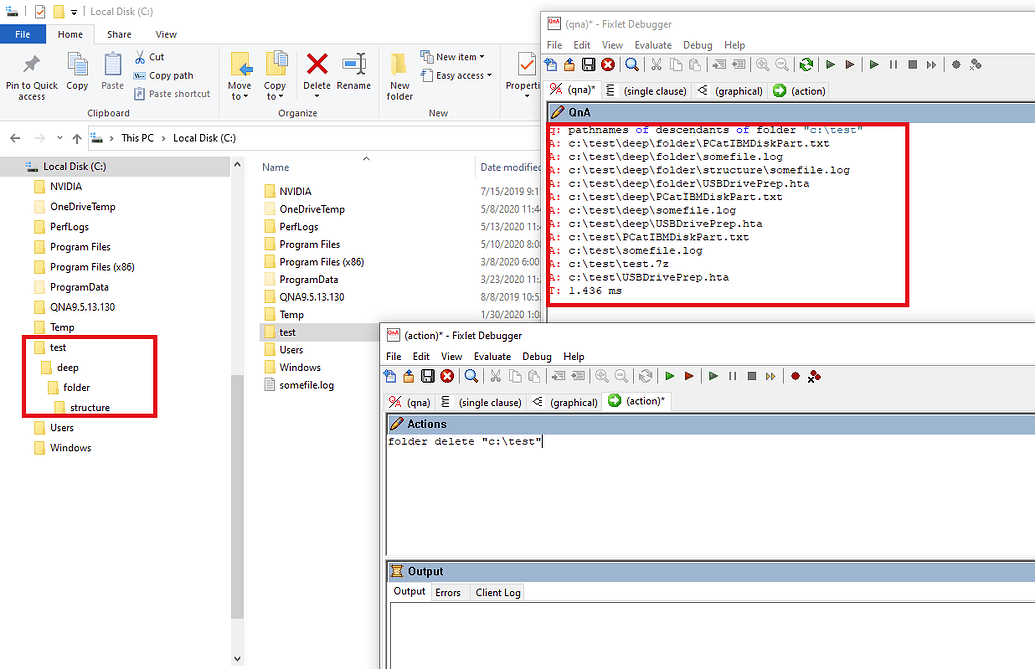This screenshot has height=669, width=1035.
Task: Click the red X Delete icon in Explorer ribbon
Action: [317, 65]
